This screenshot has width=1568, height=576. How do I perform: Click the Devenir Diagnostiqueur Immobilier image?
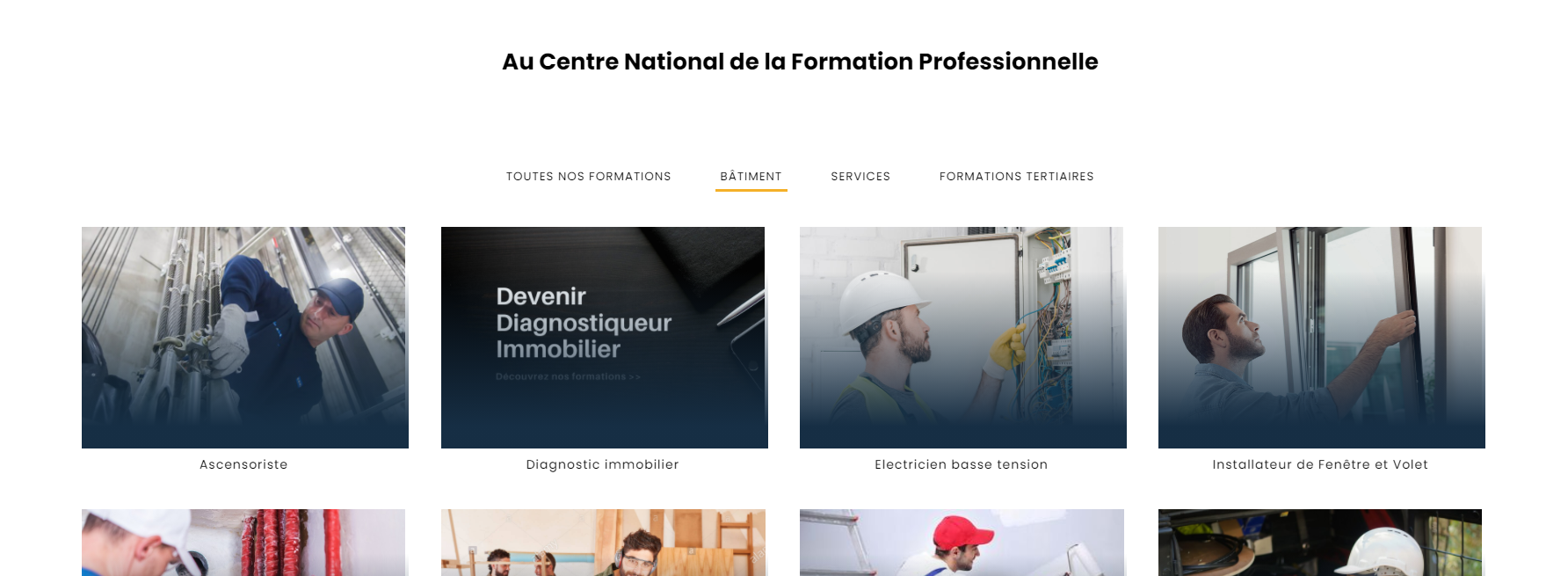click(604, 338)
